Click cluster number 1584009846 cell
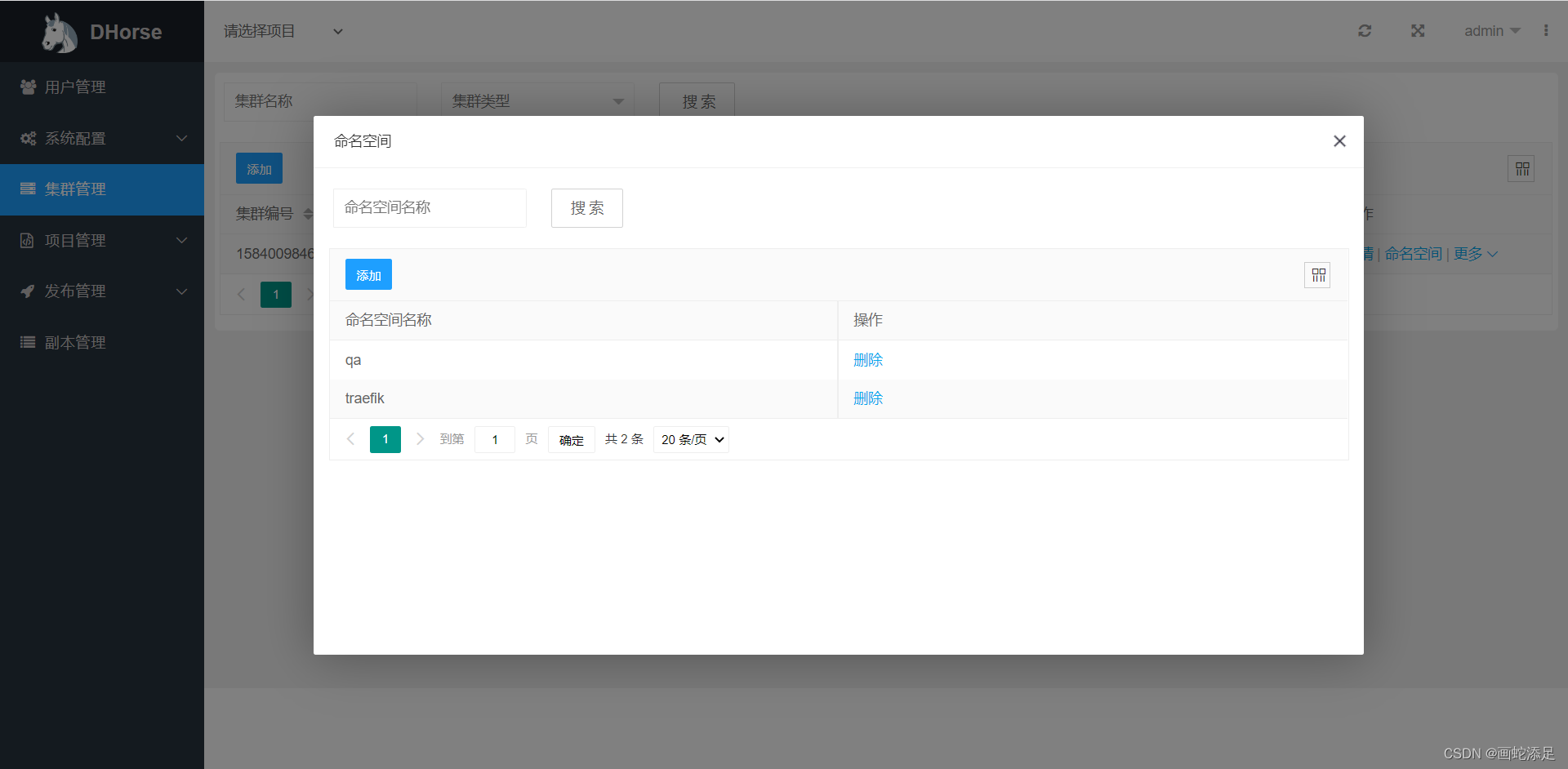 point(275,254)
